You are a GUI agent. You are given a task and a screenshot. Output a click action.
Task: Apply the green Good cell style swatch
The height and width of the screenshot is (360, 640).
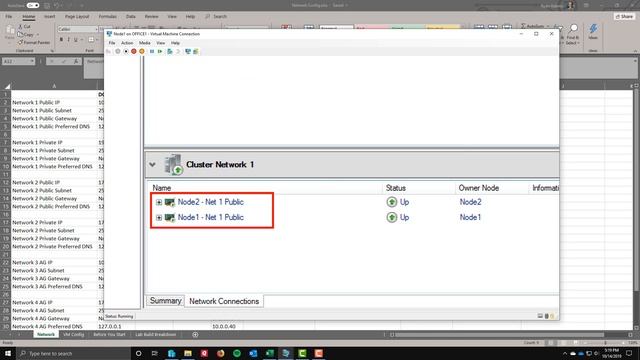point(407,27)
